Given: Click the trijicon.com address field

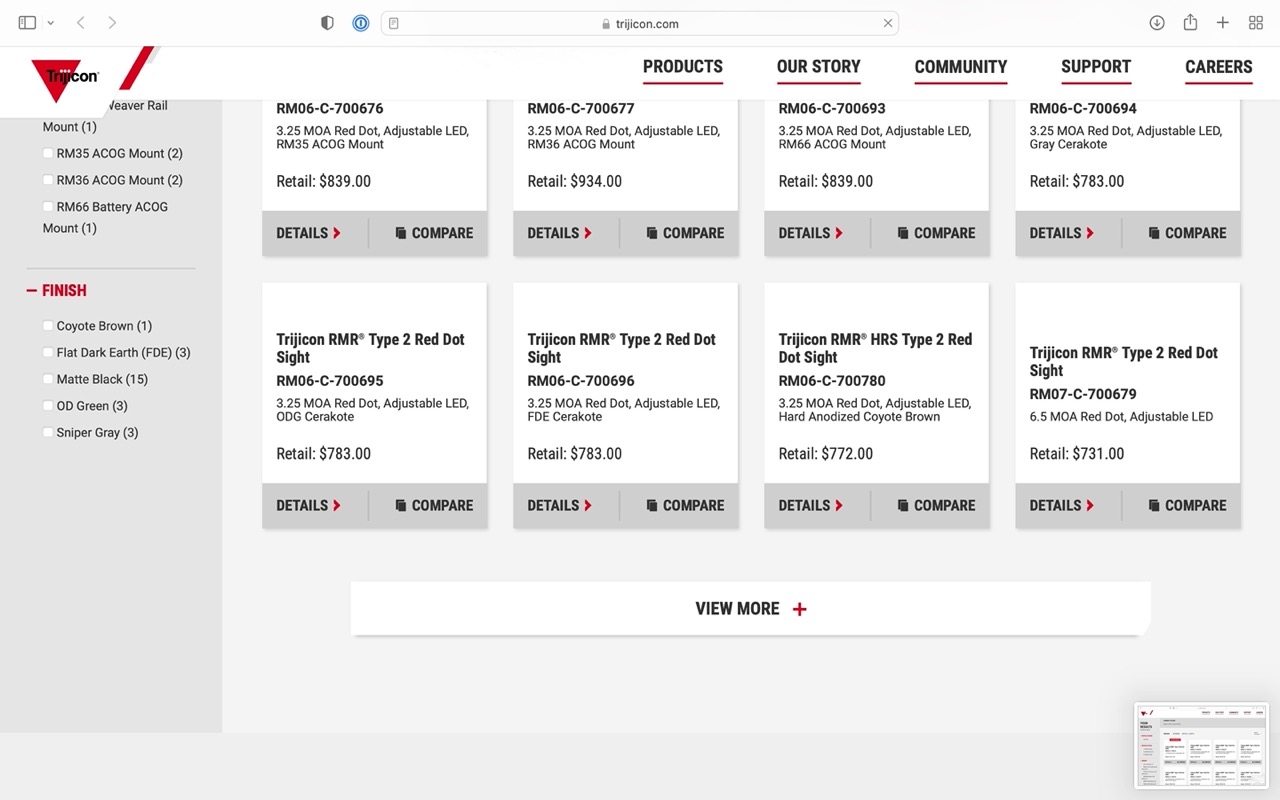Looking at the screenshot, I should point(640,23).
